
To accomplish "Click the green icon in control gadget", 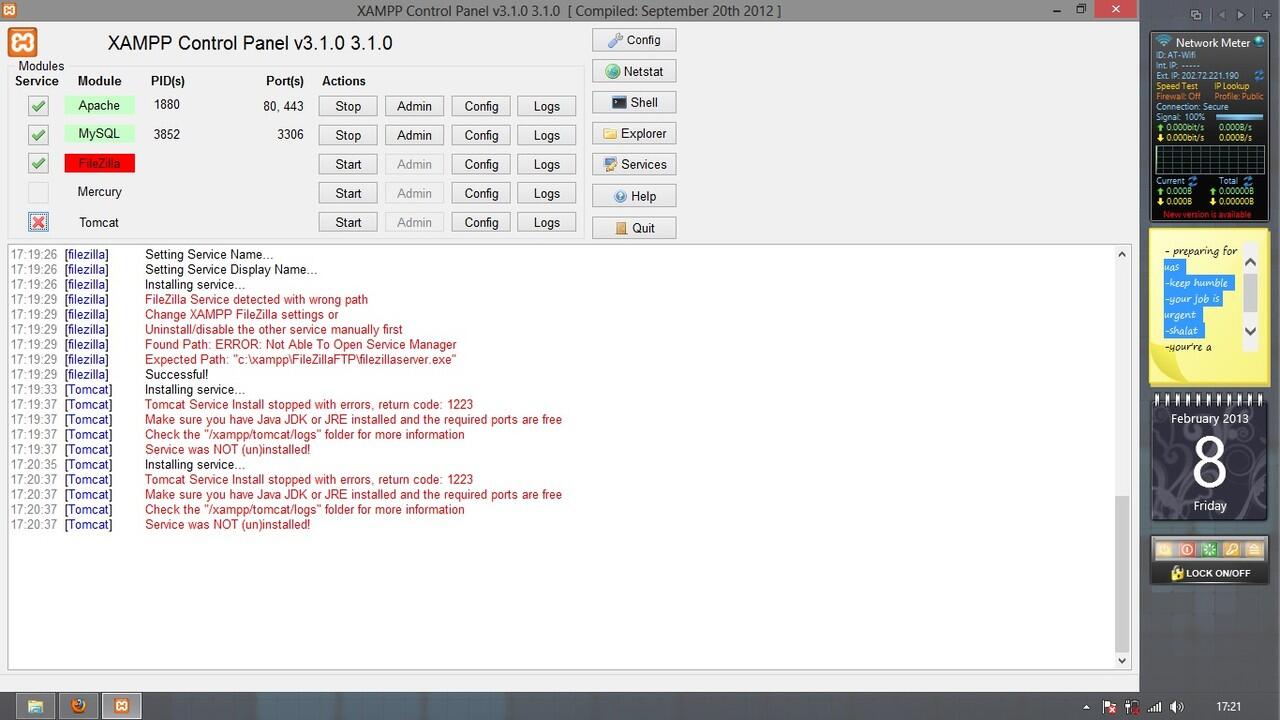I will point(1209,549).
